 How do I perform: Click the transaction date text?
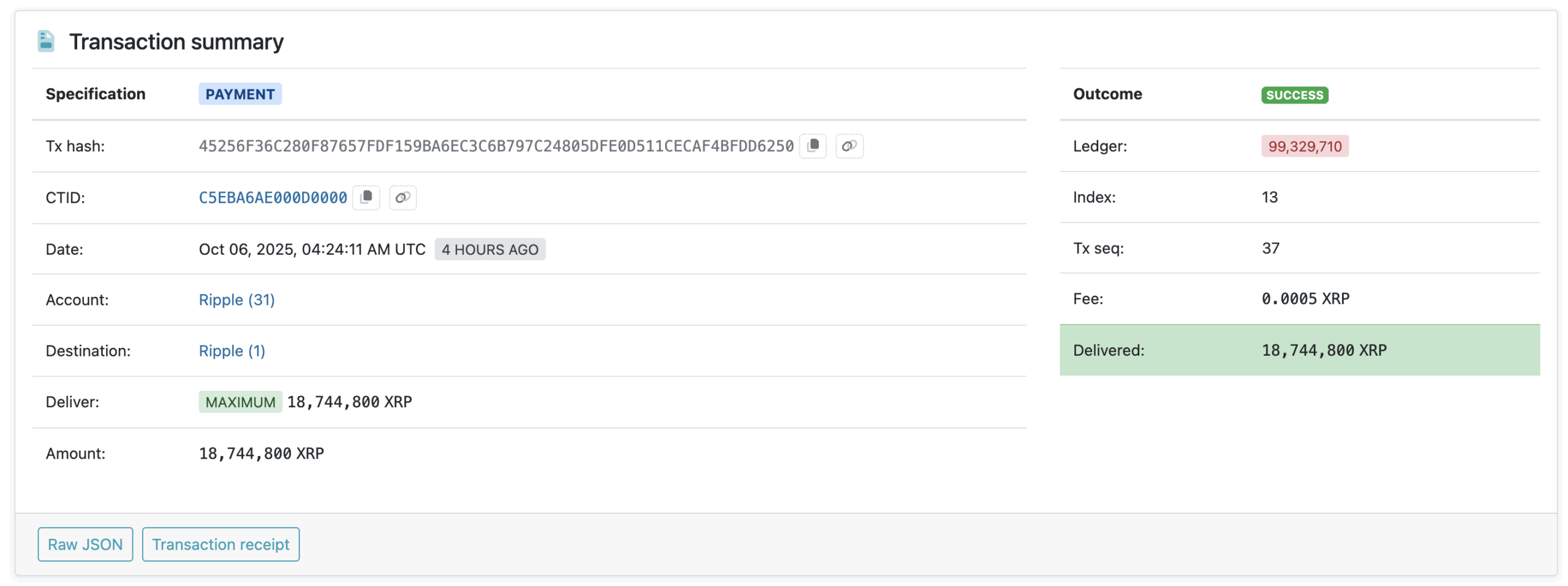pyautogui.click(x=312, y=249)
